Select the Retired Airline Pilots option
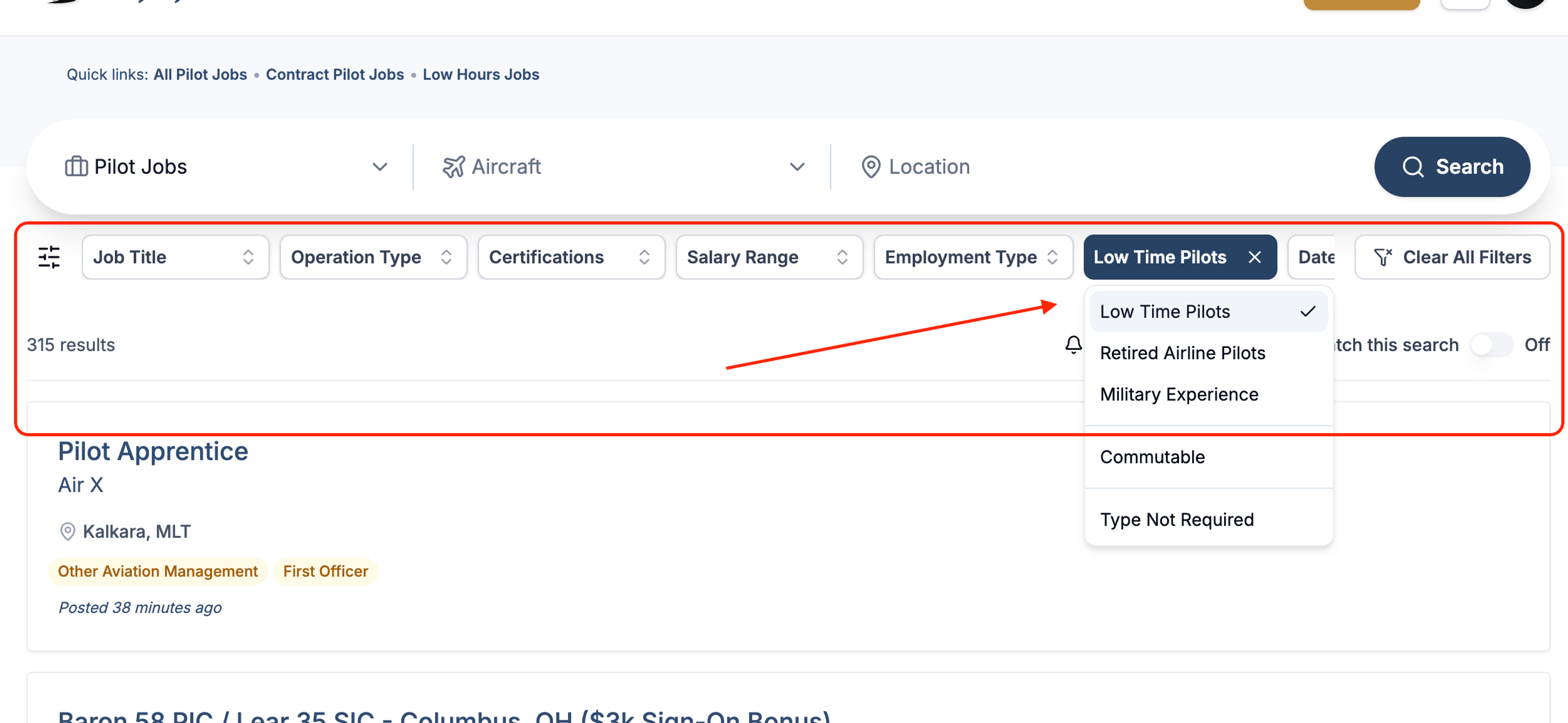Image resolution: width=1568 pixels, height=723 pixels. tap(1182, 353)
